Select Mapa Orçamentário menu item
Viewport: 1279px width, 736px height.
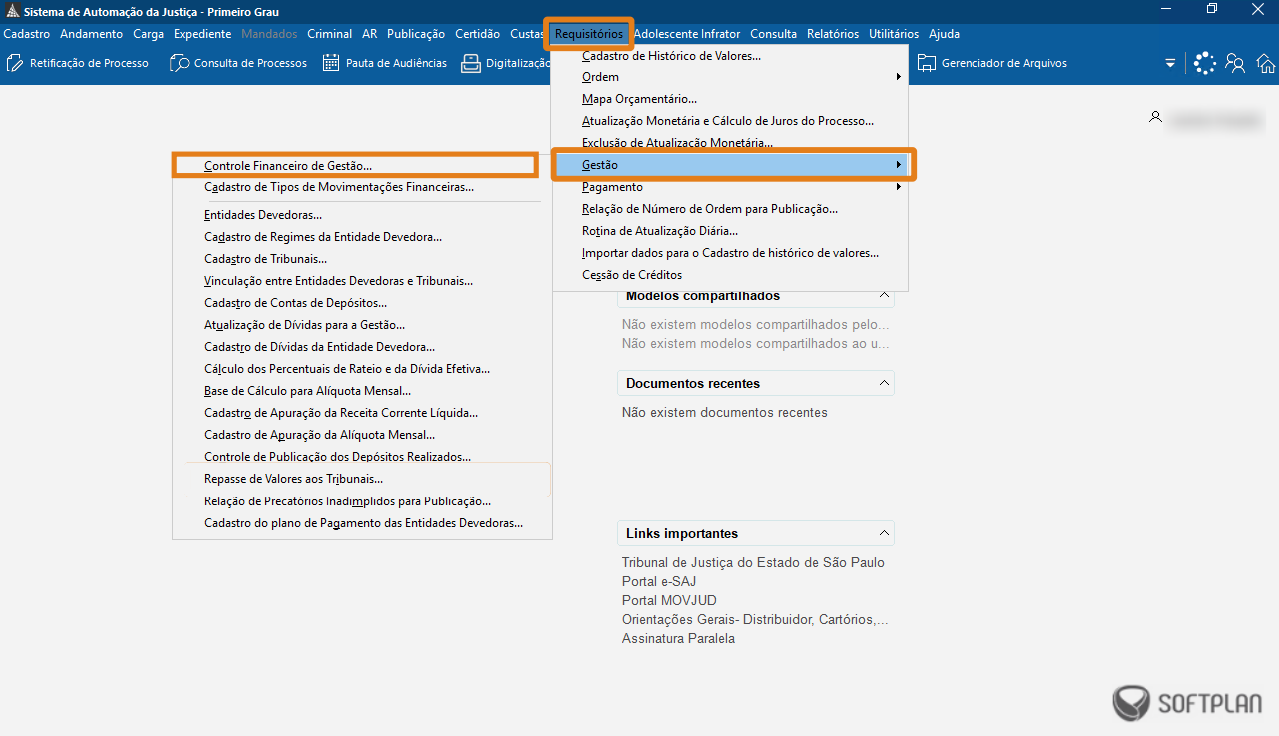tap(730, 99)
